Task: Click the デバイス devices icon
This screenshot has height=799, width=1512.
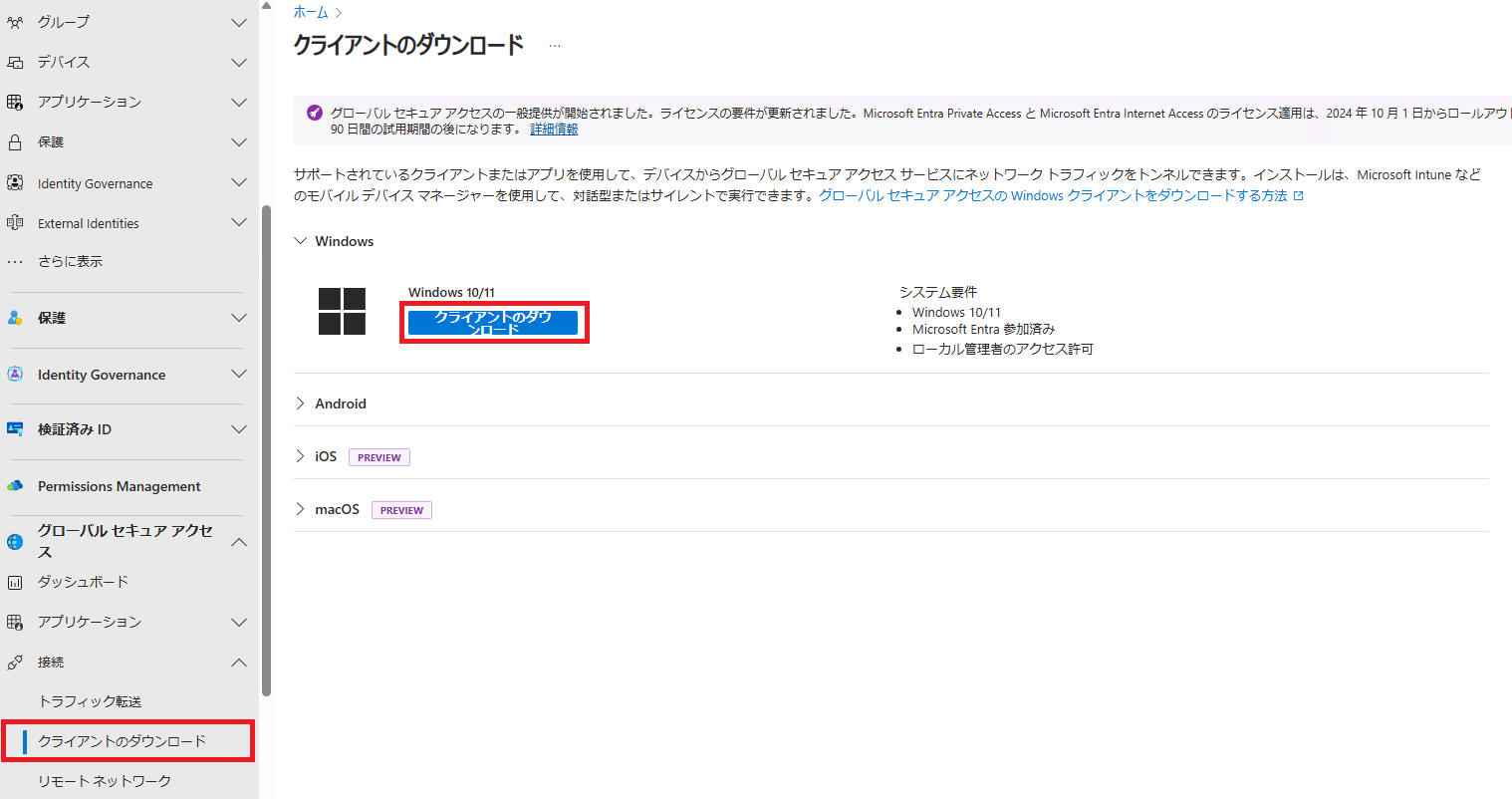Action: 15,62
